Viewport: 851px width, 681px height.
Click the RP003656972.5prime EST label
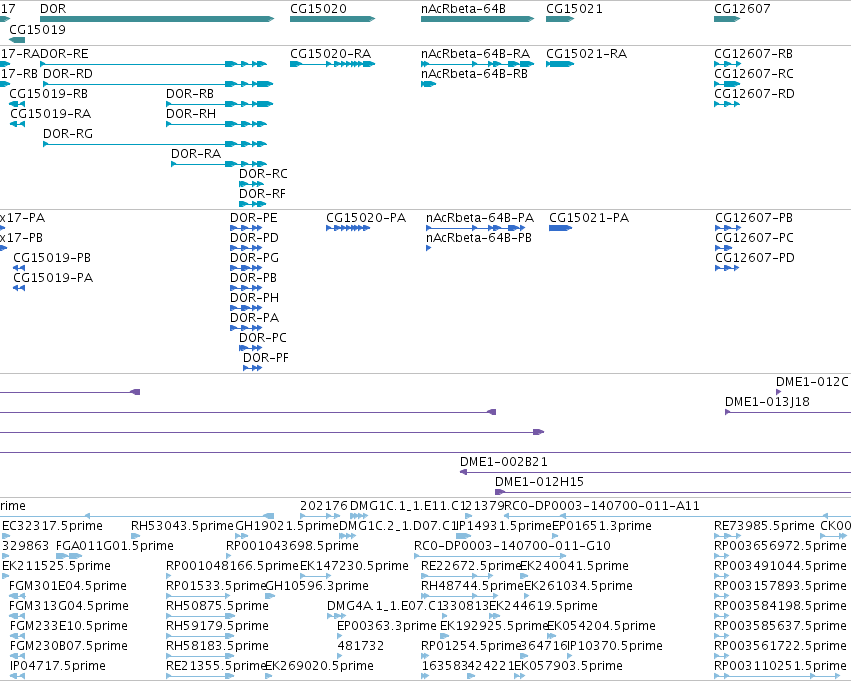tap(780, 546)
